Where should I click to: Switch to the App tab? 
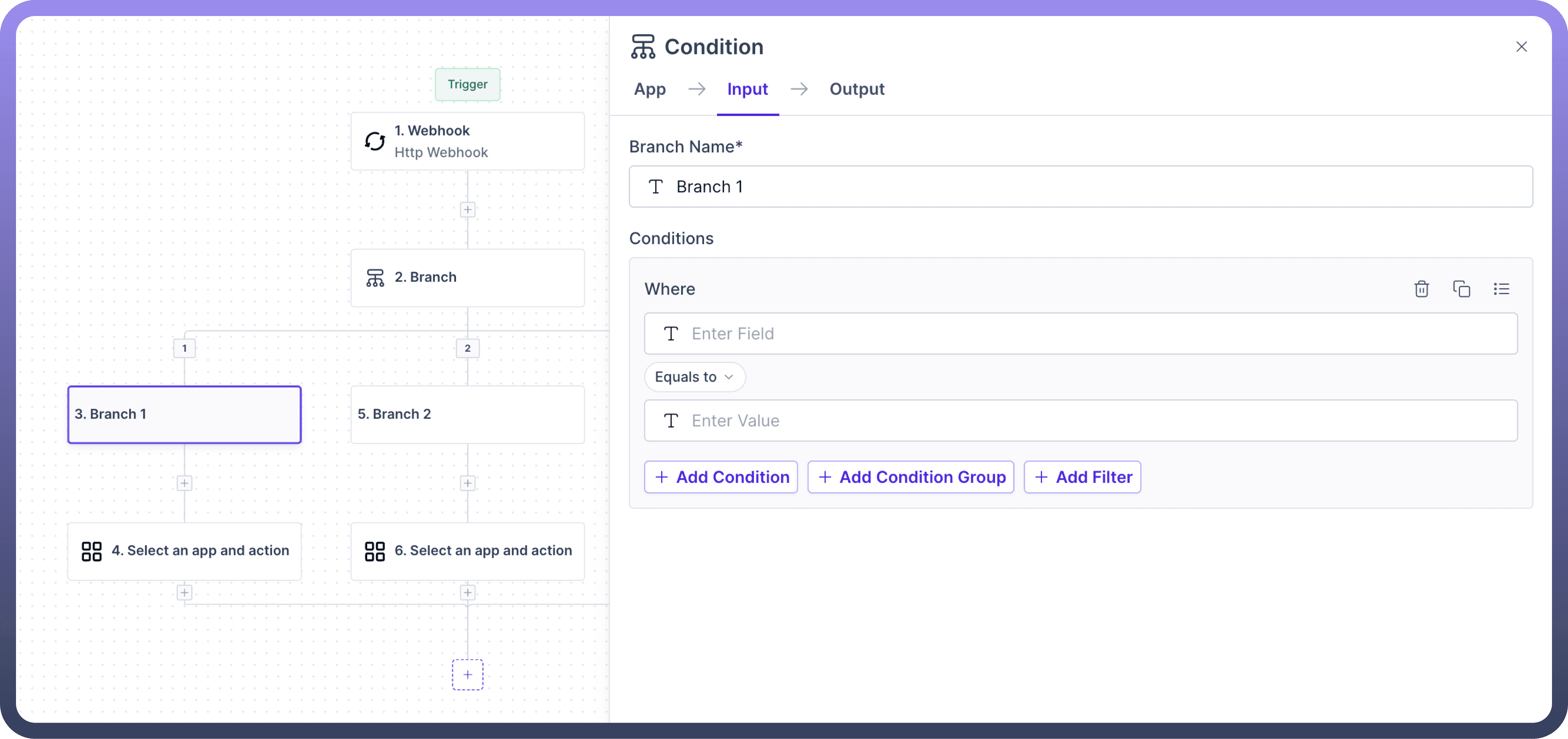[650, 89]
